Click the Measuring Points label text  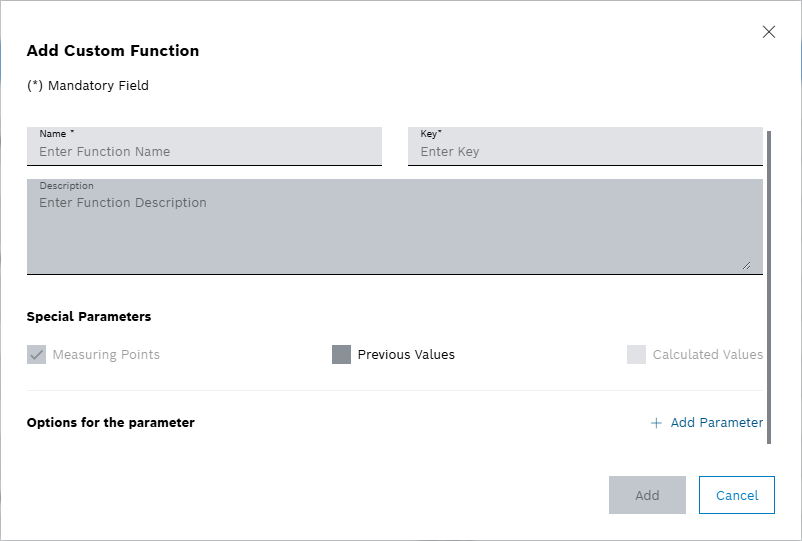[x=106, y=355]
